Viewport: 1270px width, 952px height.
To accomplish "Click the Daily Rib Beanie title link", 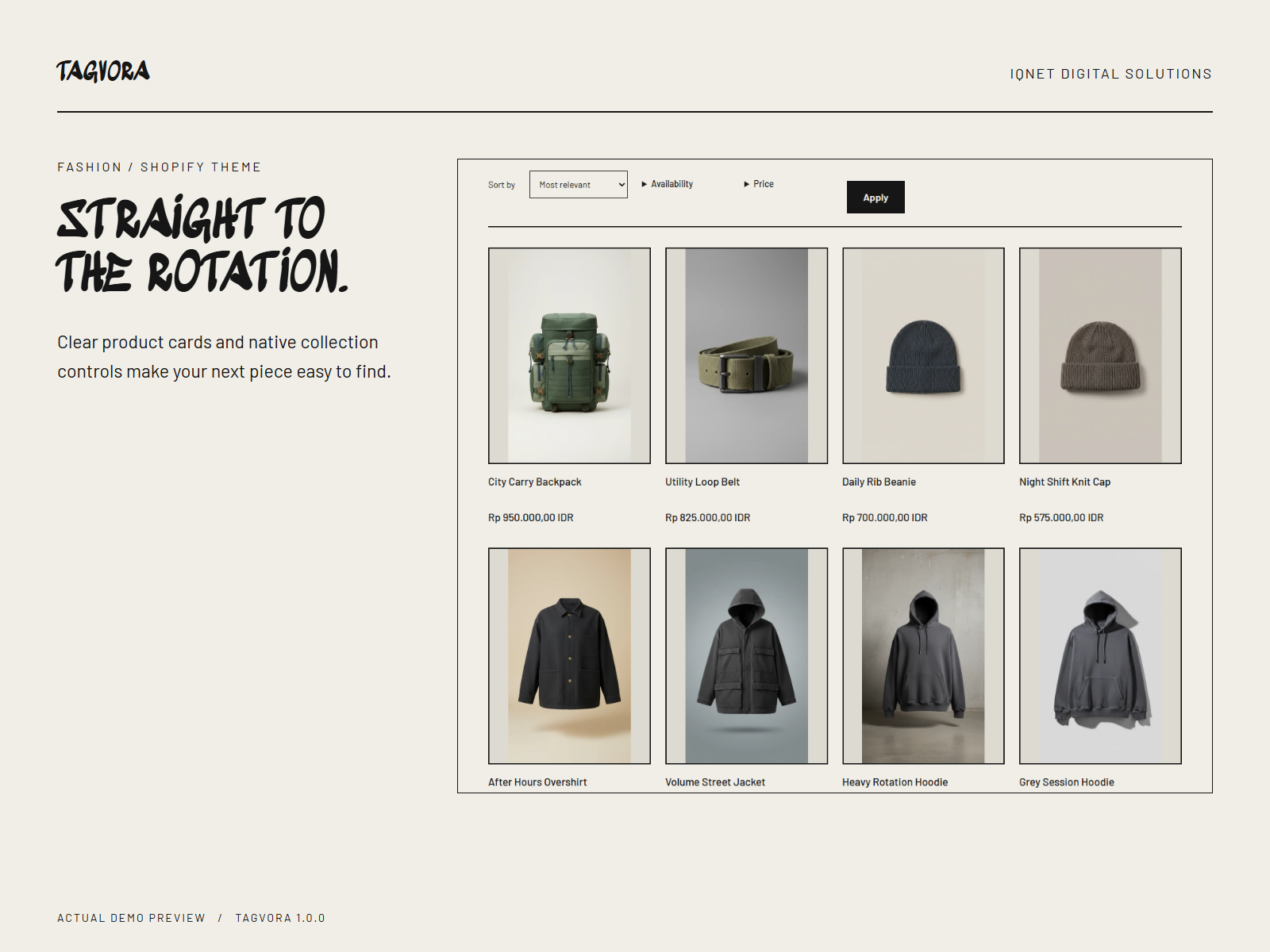I will tap(879, 482).
